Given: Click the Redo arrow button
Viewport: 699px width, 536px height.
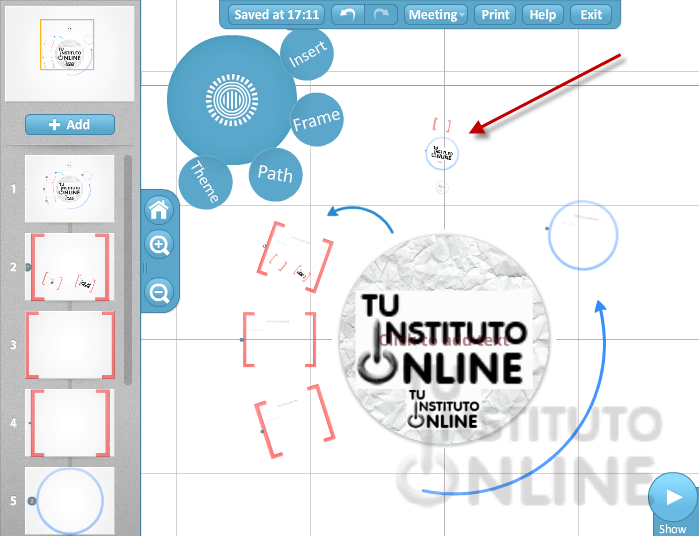Looking at the screenshot, I should coord(381,15).
